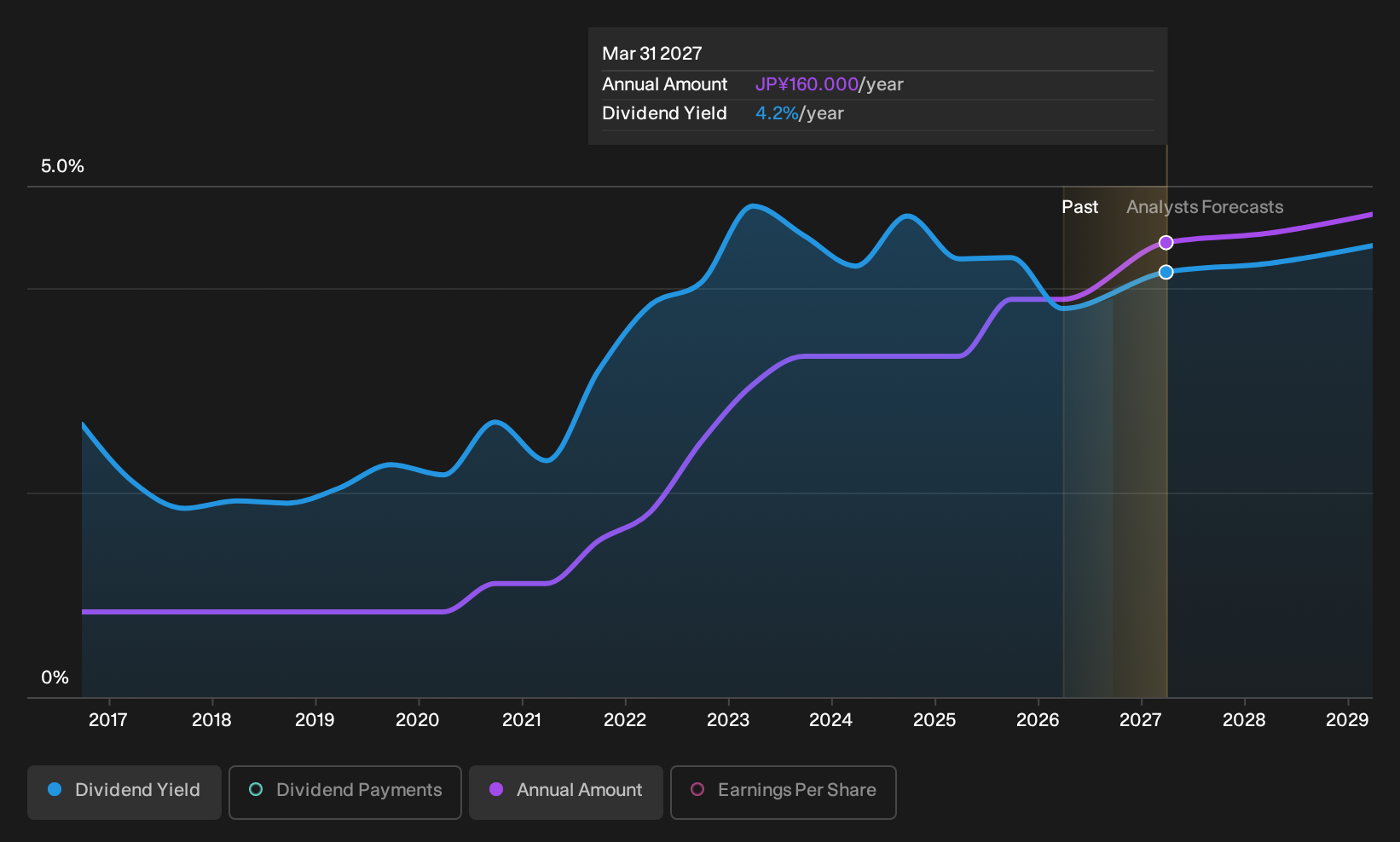Click the 2029 x-axis year label

pyautogui.click(x=1347, y=720)
